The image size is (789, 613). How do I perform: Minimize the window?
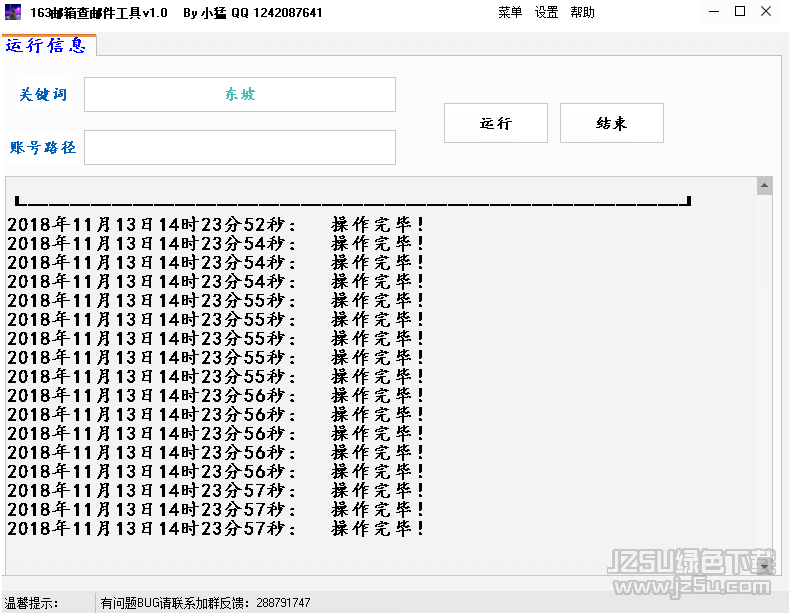714,12
